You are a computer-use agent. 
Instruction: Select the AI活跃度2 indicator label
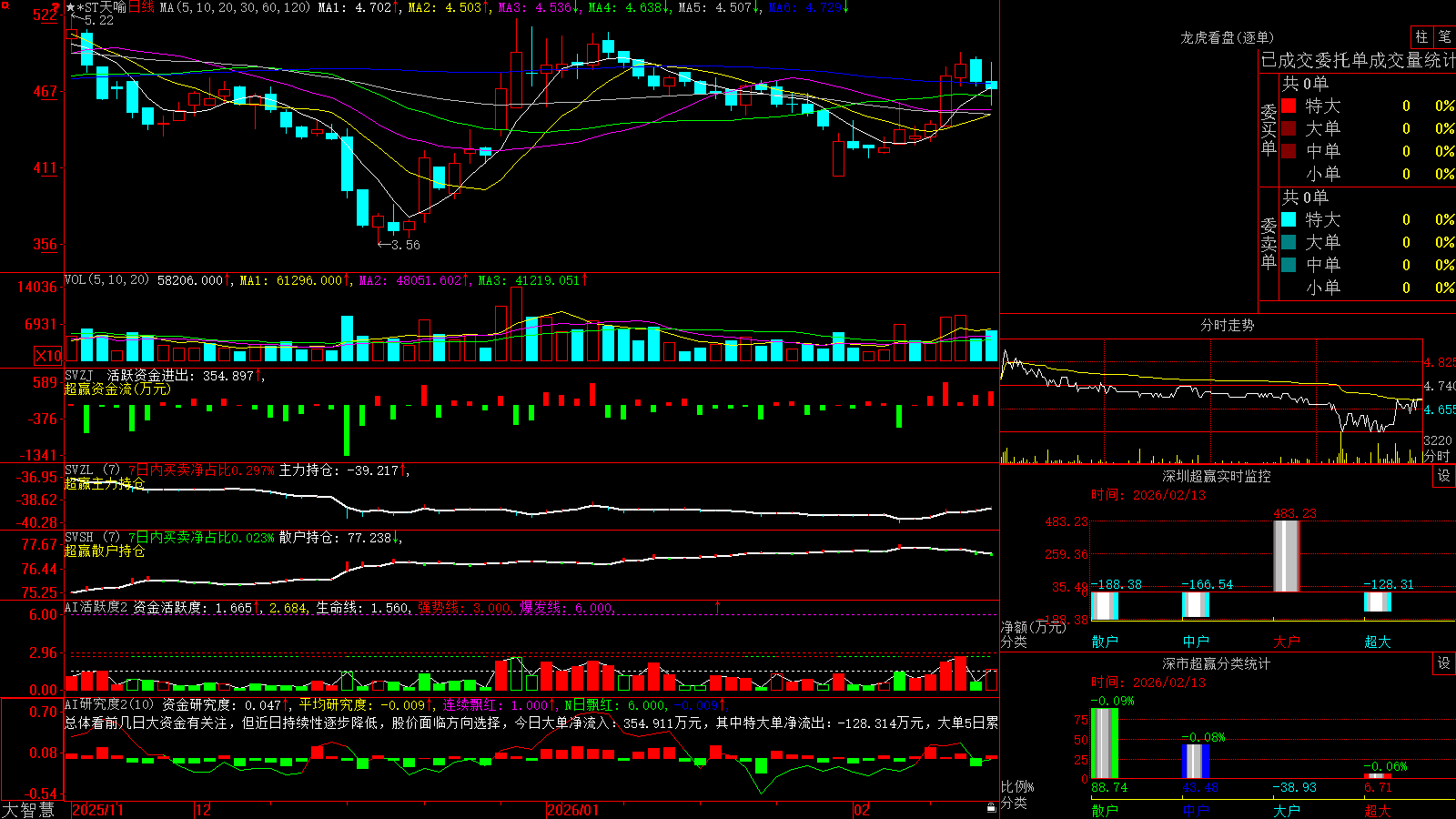[x=96, y=608]
